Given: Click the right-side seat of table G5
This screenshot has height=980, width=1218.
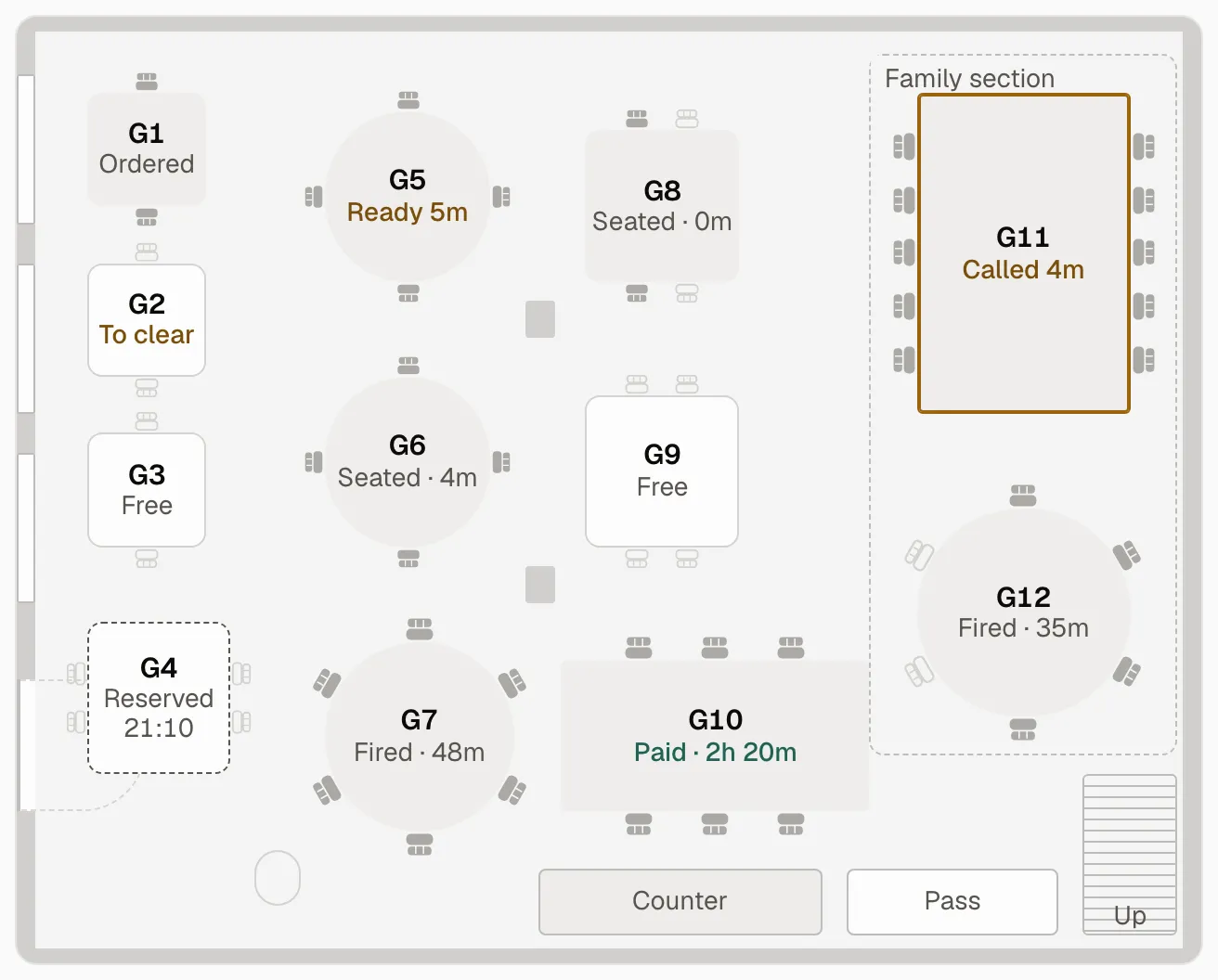Looking at the screenshot, I should [x=501, y=197].
